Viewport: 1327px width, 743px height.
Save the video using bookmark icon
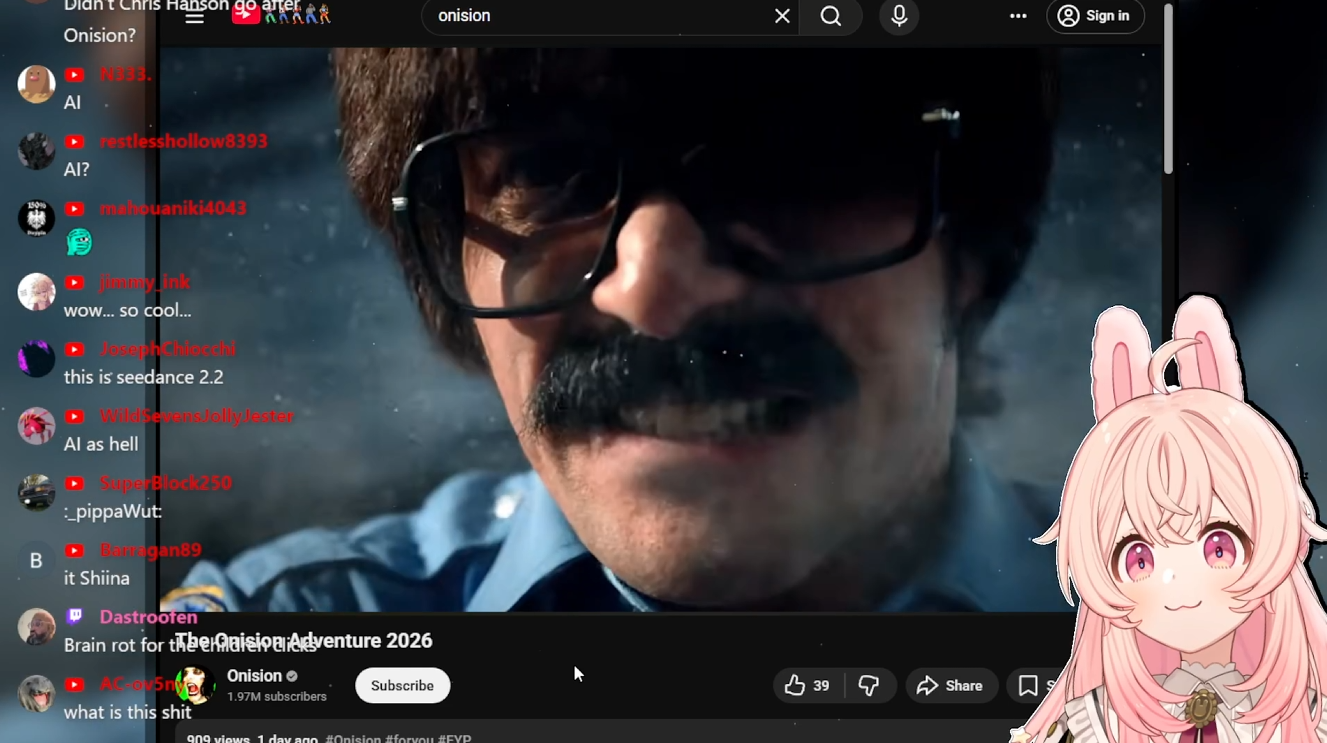(x=1028, y=686)
